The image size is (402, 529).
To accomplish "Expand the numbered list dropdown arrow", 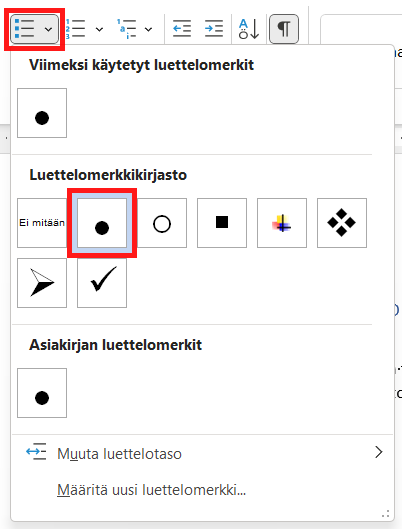I will point(99,29).
